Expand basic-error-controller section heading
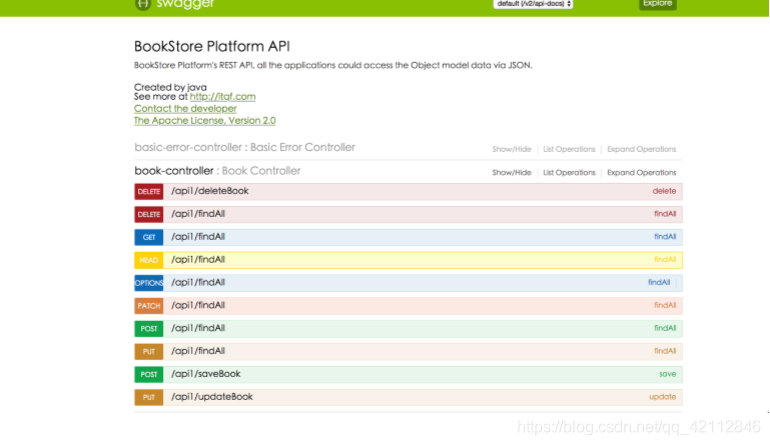 [x=245, y=147]
